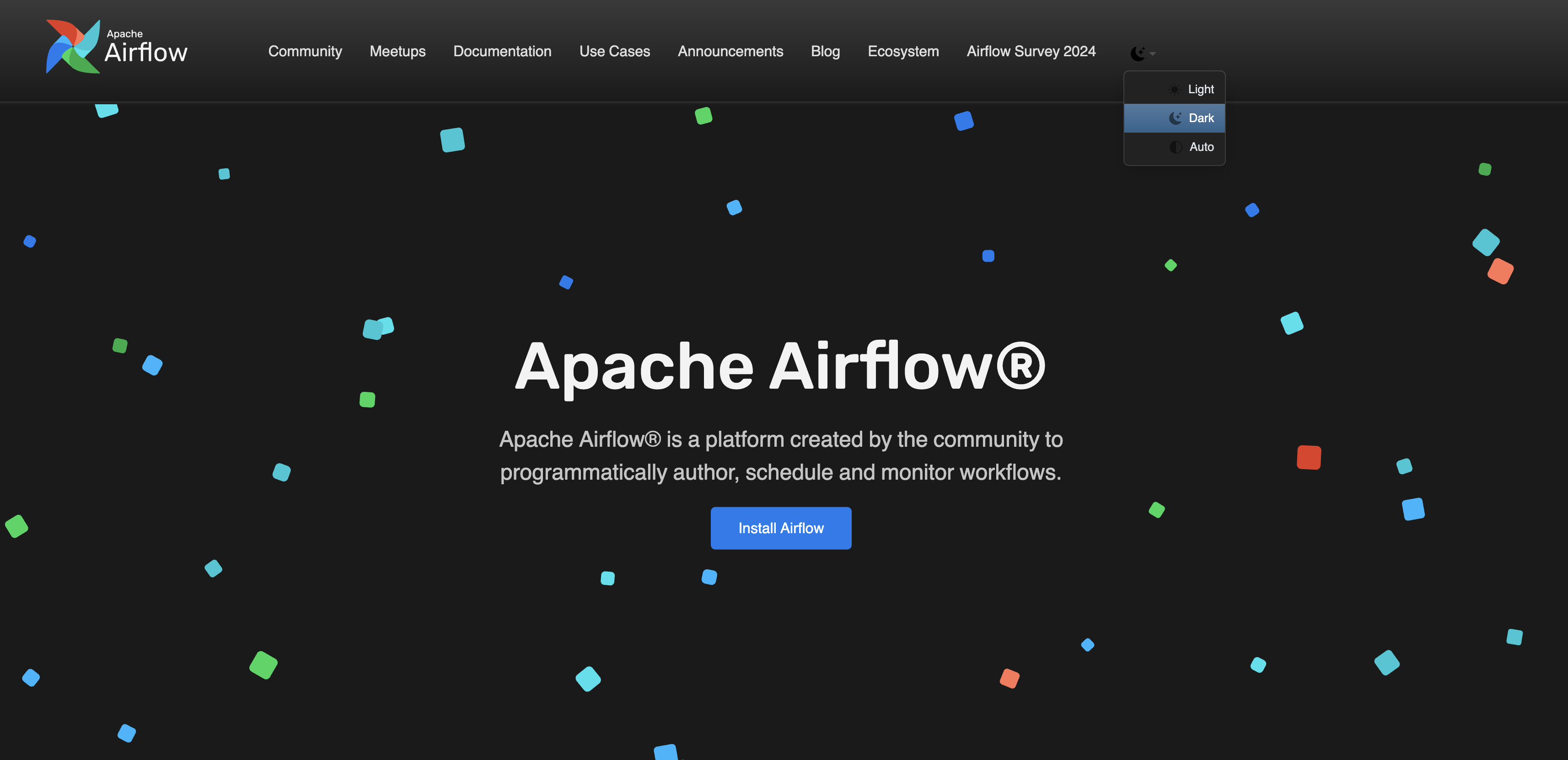Navigate to Use Cases
The height and width of the screenshot is (760, 1568).
(614, 52)
